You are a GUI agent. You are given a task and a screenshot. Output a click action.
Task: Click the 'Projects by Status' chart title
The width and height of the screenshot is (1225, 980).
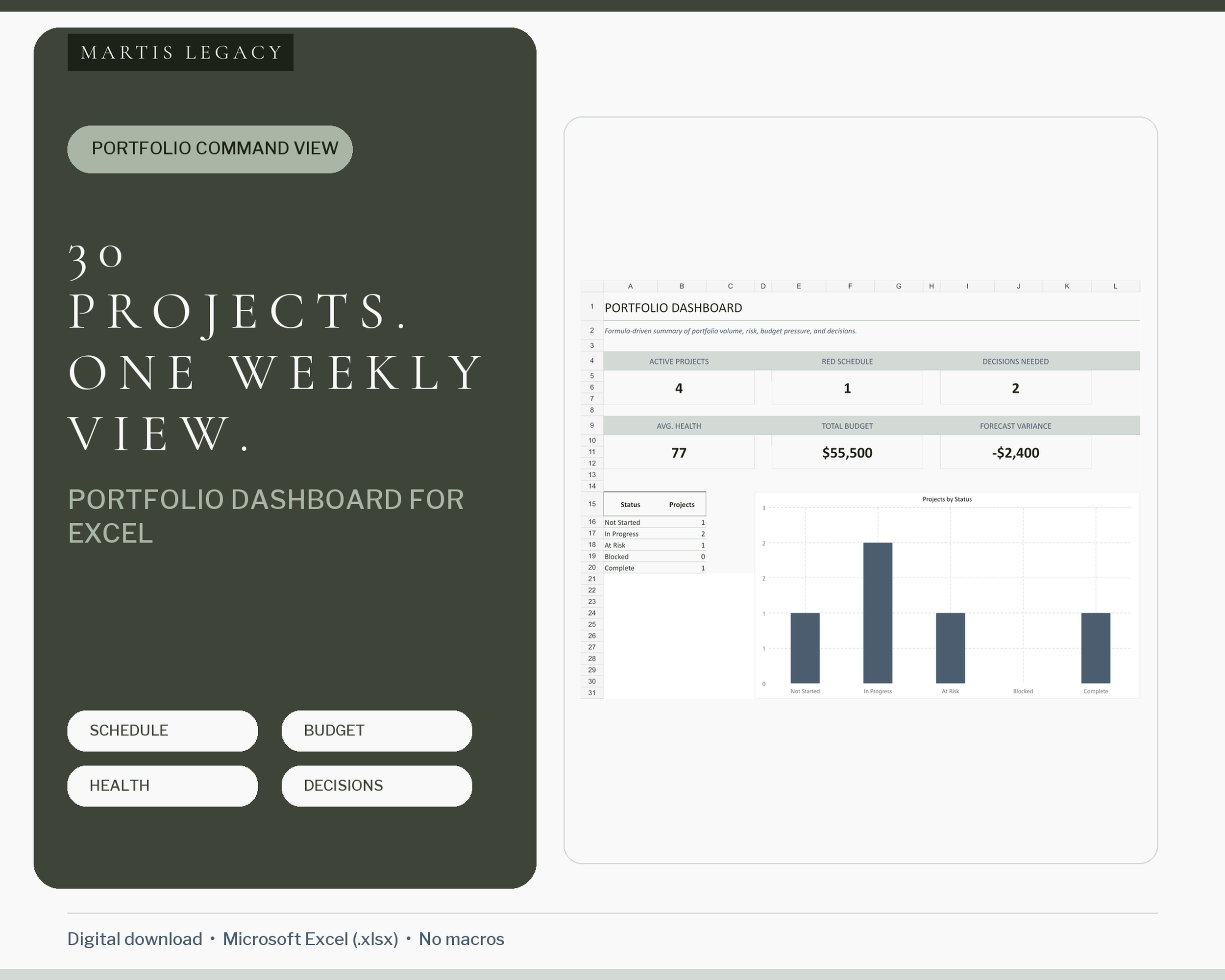click(x=947, y=499)
